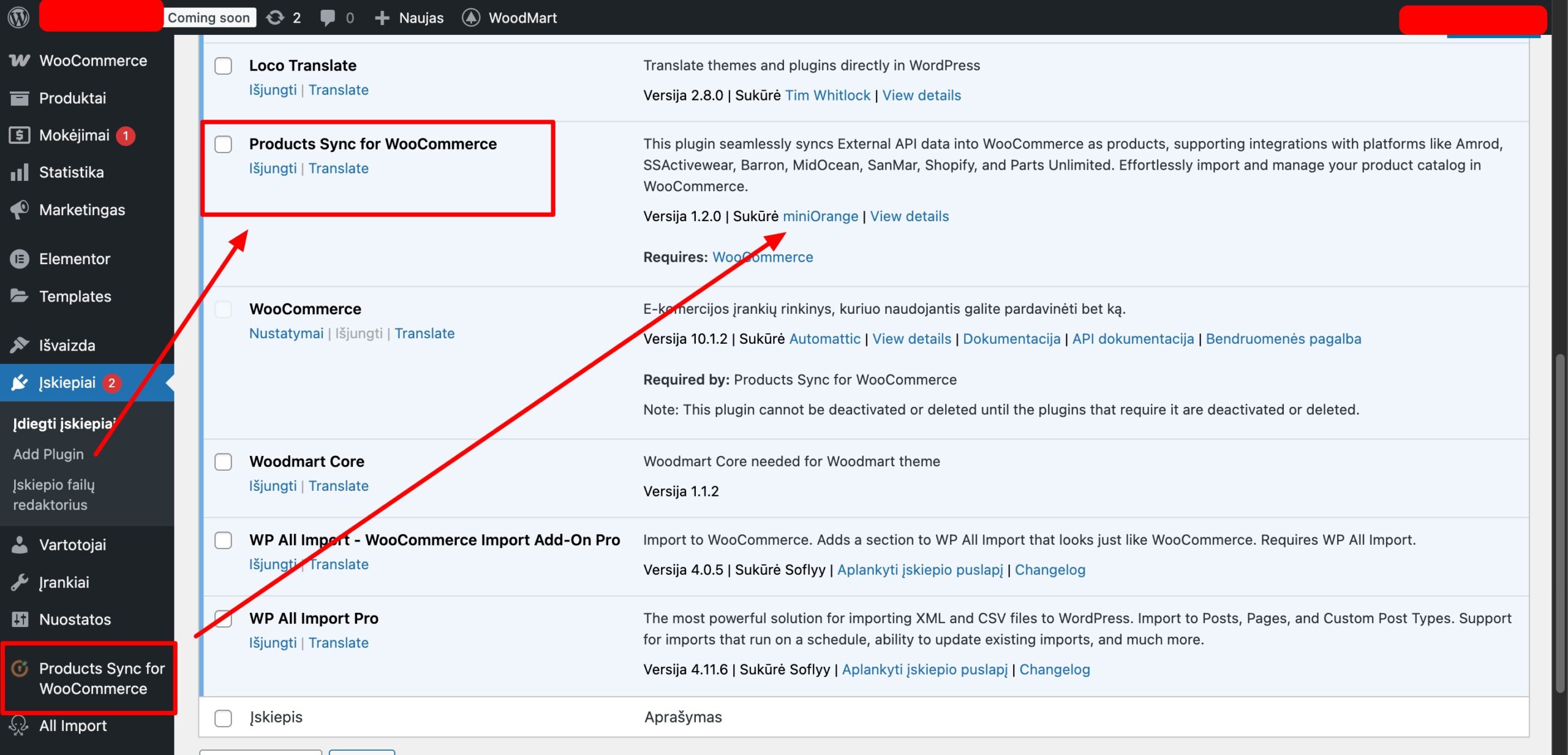Click Išjungti under Products Sync plugin
Screen dimensions: 1568x755
tap(273, 169)
